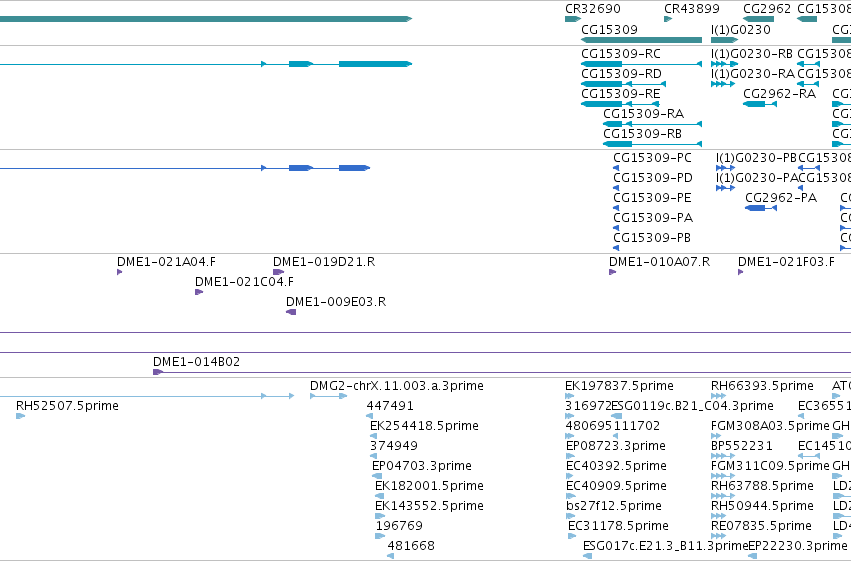Viewport: 851px width, 561px height.
Task: Select clone end DME1-021C04.F
Action: point(244,282)
